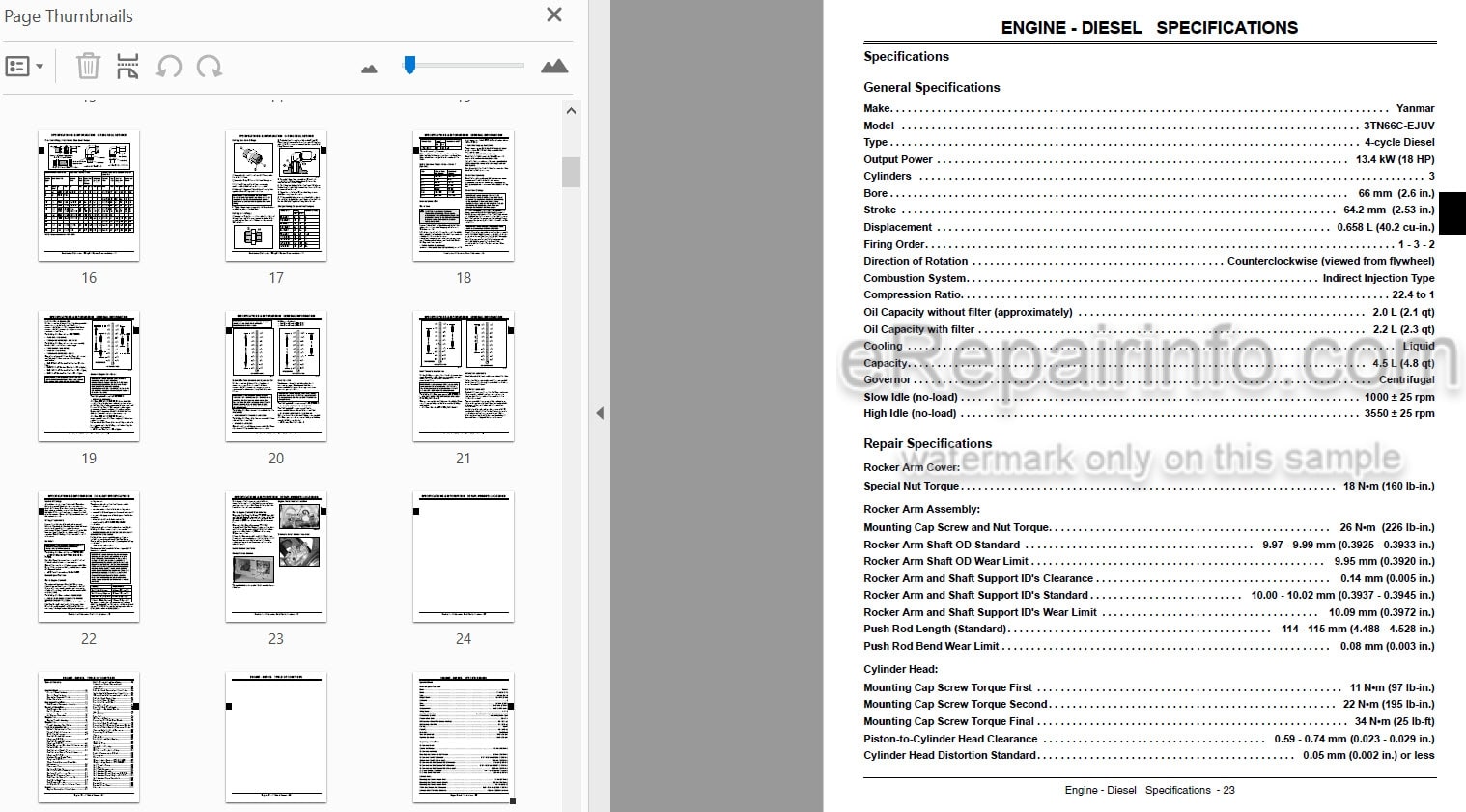The image size is (1466, 812).
Task: Click 'Cylinder Head:' subheading
Action: click(x=900, y=669)
